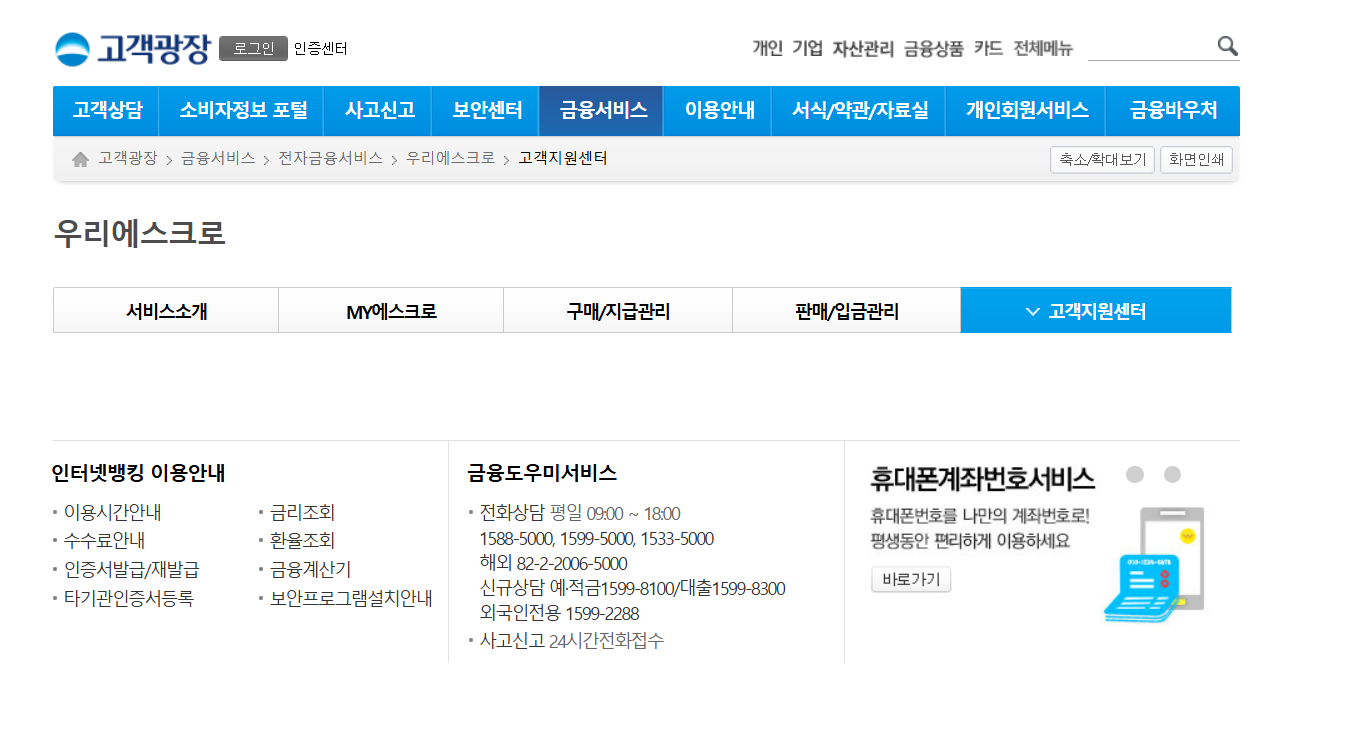The width and height of the screenshot is (1349, 735).
Task: Click the 화면인쇄 button
Action: pyautogui.click(x=1196, y=160)
